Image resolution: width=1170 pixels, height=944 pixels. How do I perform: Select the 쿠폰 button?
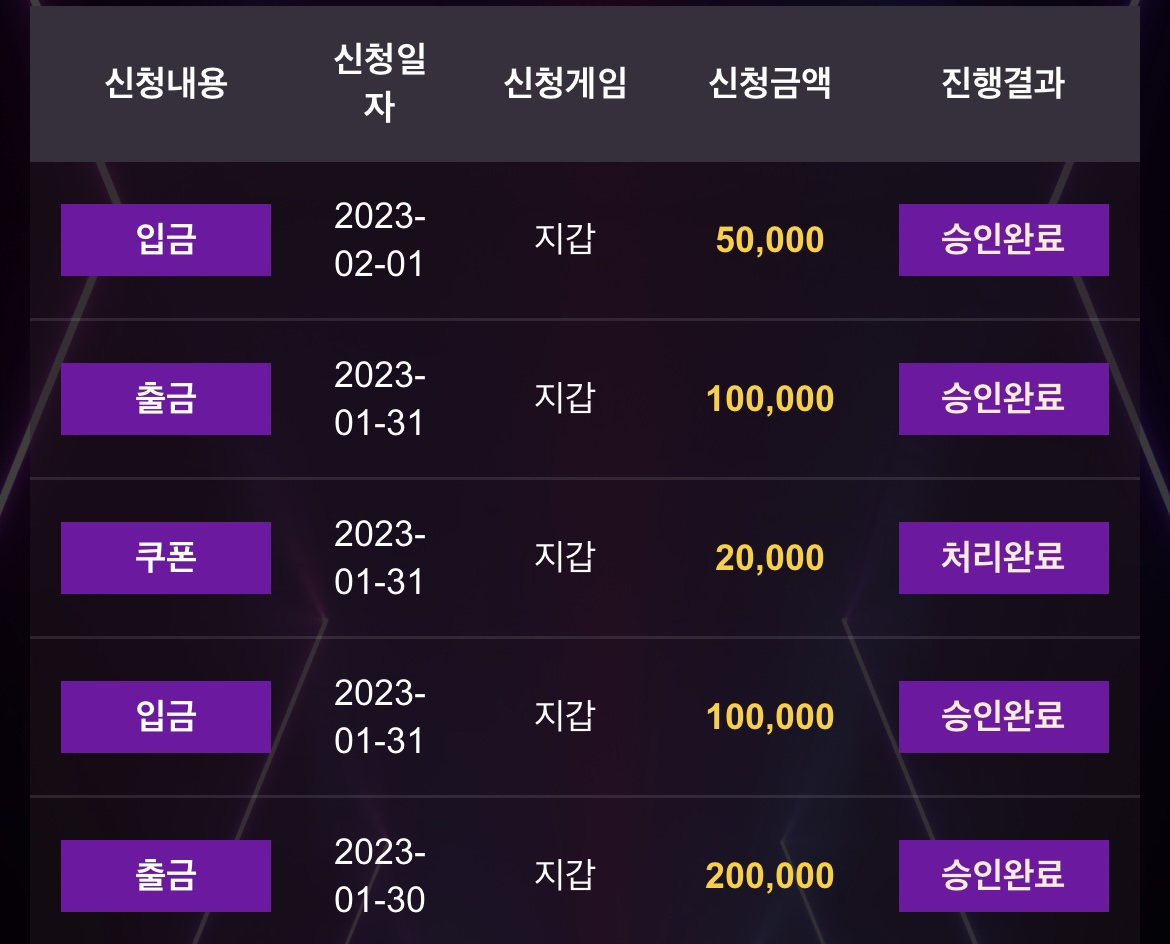pyautogui.click(x=166, y=557)
